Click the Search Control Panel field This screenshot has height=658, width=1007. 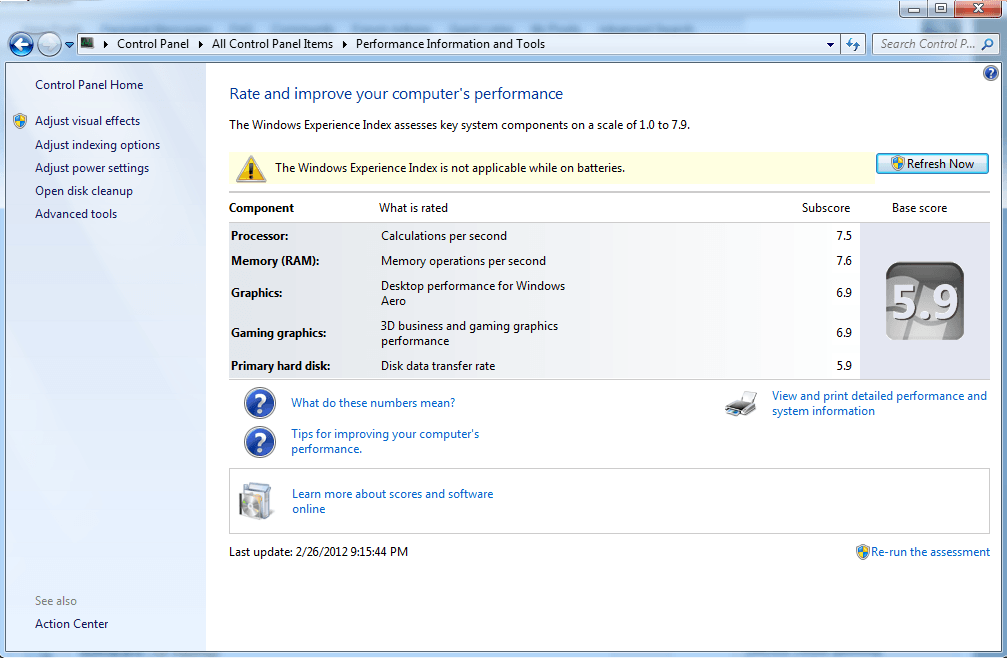tap(926, 44)
